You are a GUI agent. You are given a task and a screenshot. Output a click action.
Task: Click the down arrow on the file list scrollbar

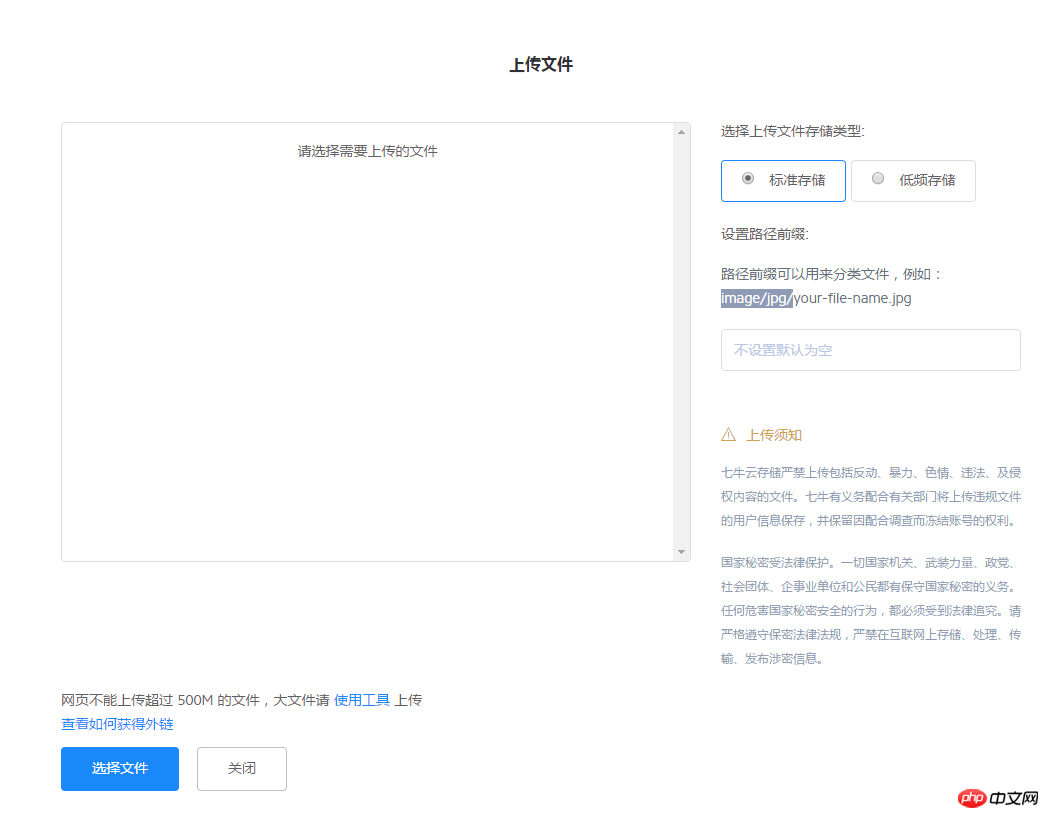coord(682,551)
